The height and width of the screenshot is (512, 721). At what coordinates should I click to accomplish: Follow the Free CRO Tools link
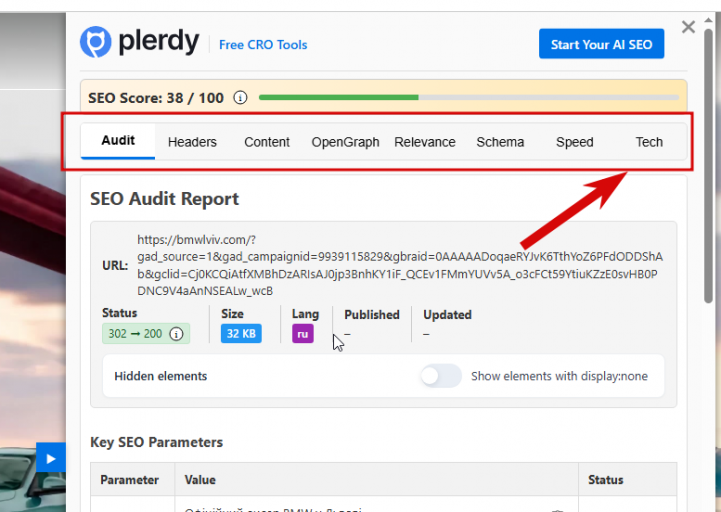pos(263,45)
